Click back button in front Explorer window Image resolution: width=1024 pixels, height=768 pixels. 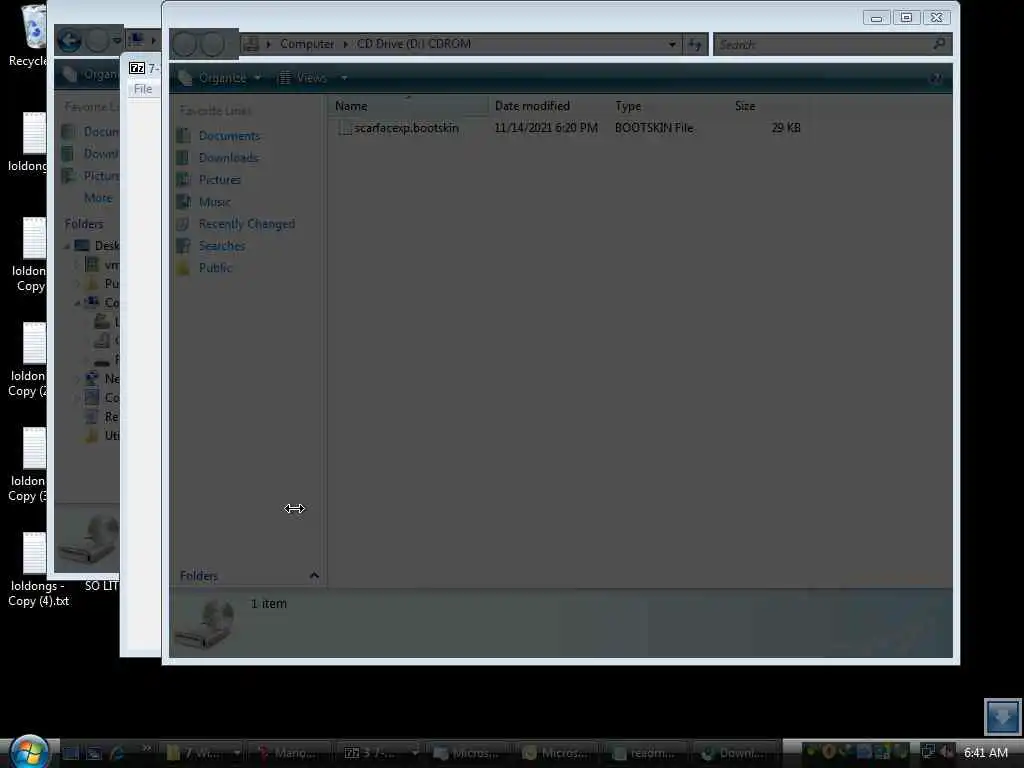185,44
